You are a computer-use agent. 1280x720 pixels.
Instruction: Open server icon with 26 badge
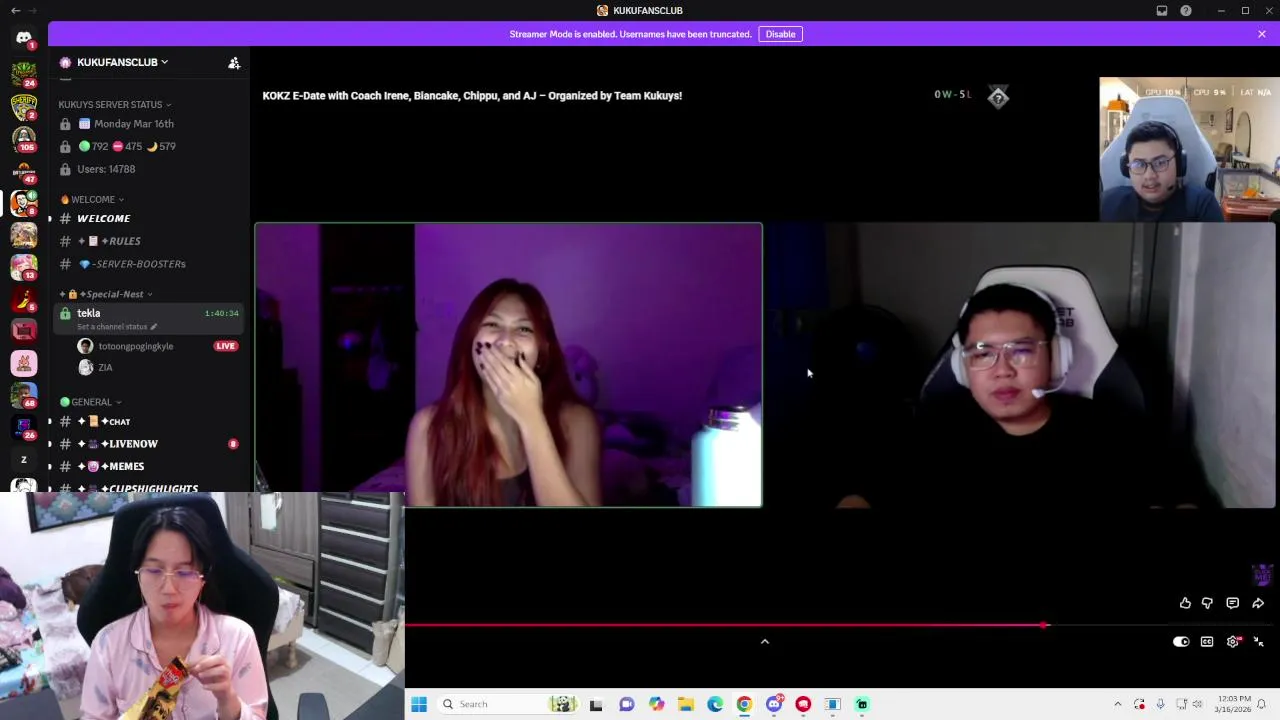[24, 427]
